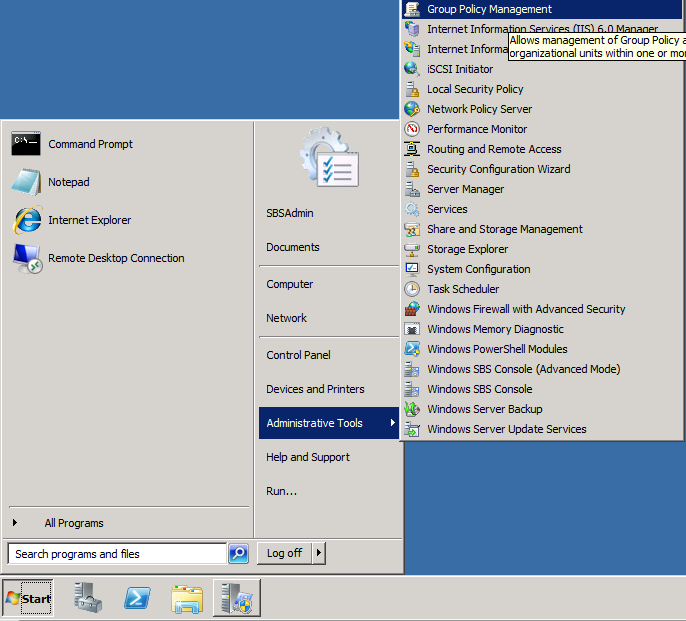The image size is (686, 621).
Task: Click the Performance Monitor icon
Action: 412,129
